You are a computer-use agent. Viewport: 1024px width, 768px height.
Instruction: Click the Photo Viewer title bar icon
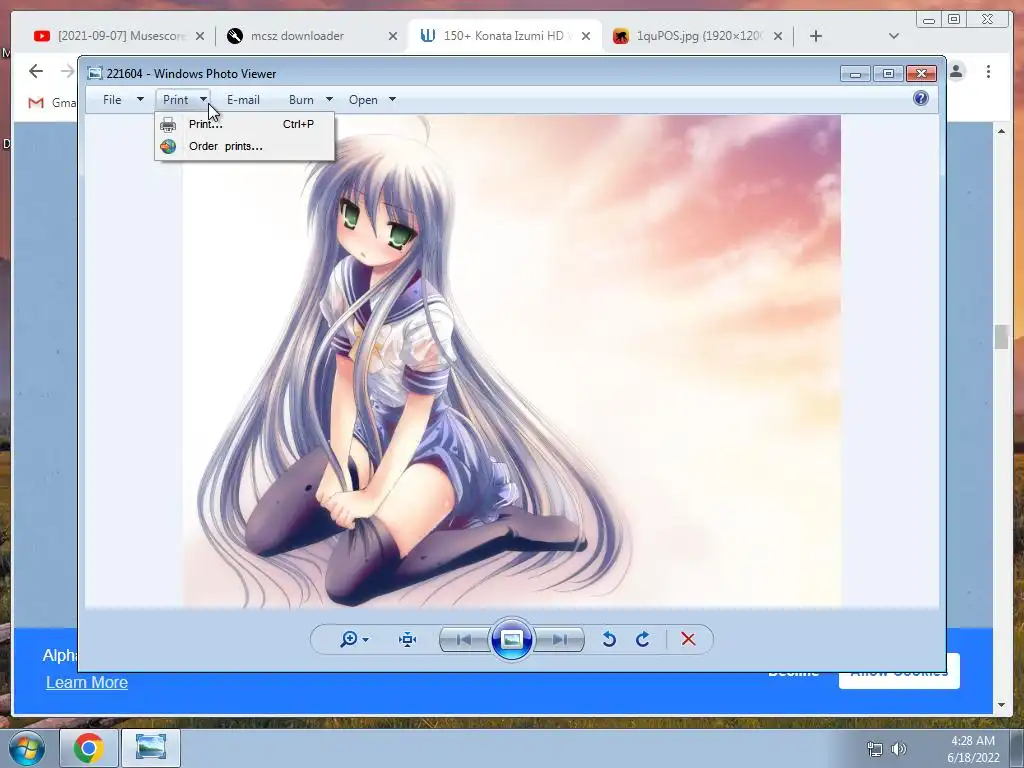[x=95, y=73]
